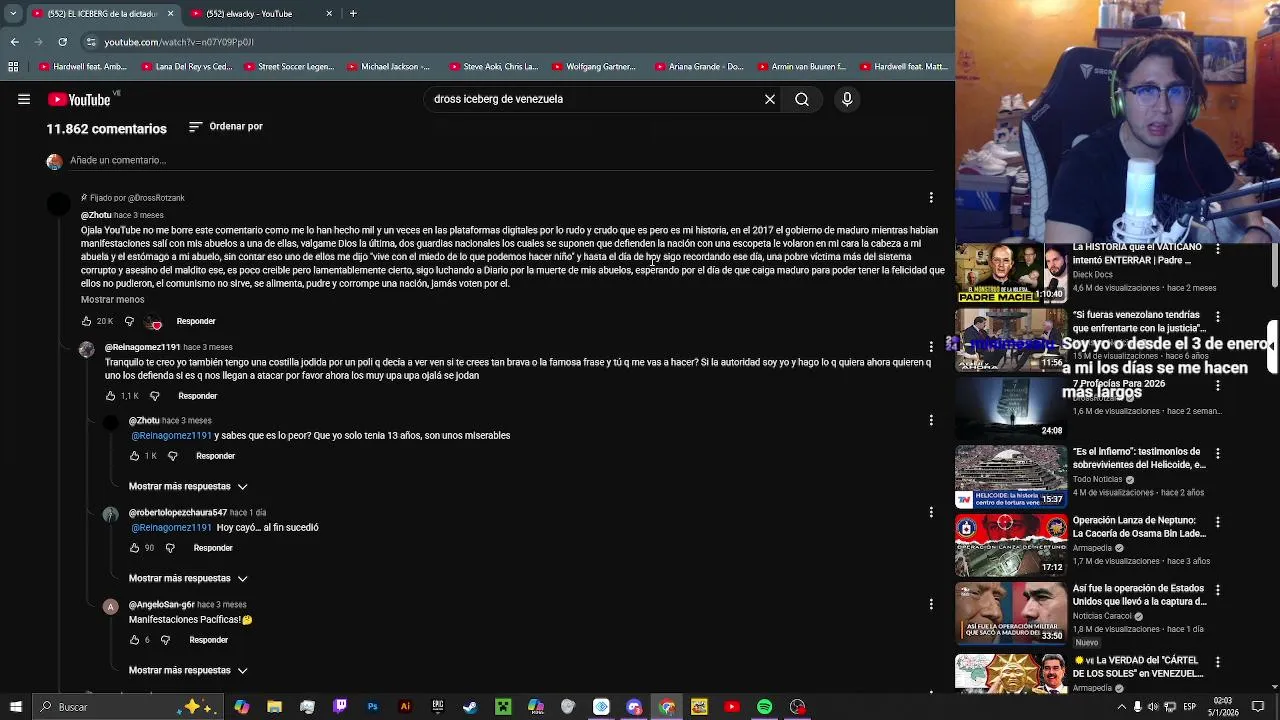
Task: Reply to the pinned comment by @Zhotu
Action: pyautogui.click(x=196, y=321)
